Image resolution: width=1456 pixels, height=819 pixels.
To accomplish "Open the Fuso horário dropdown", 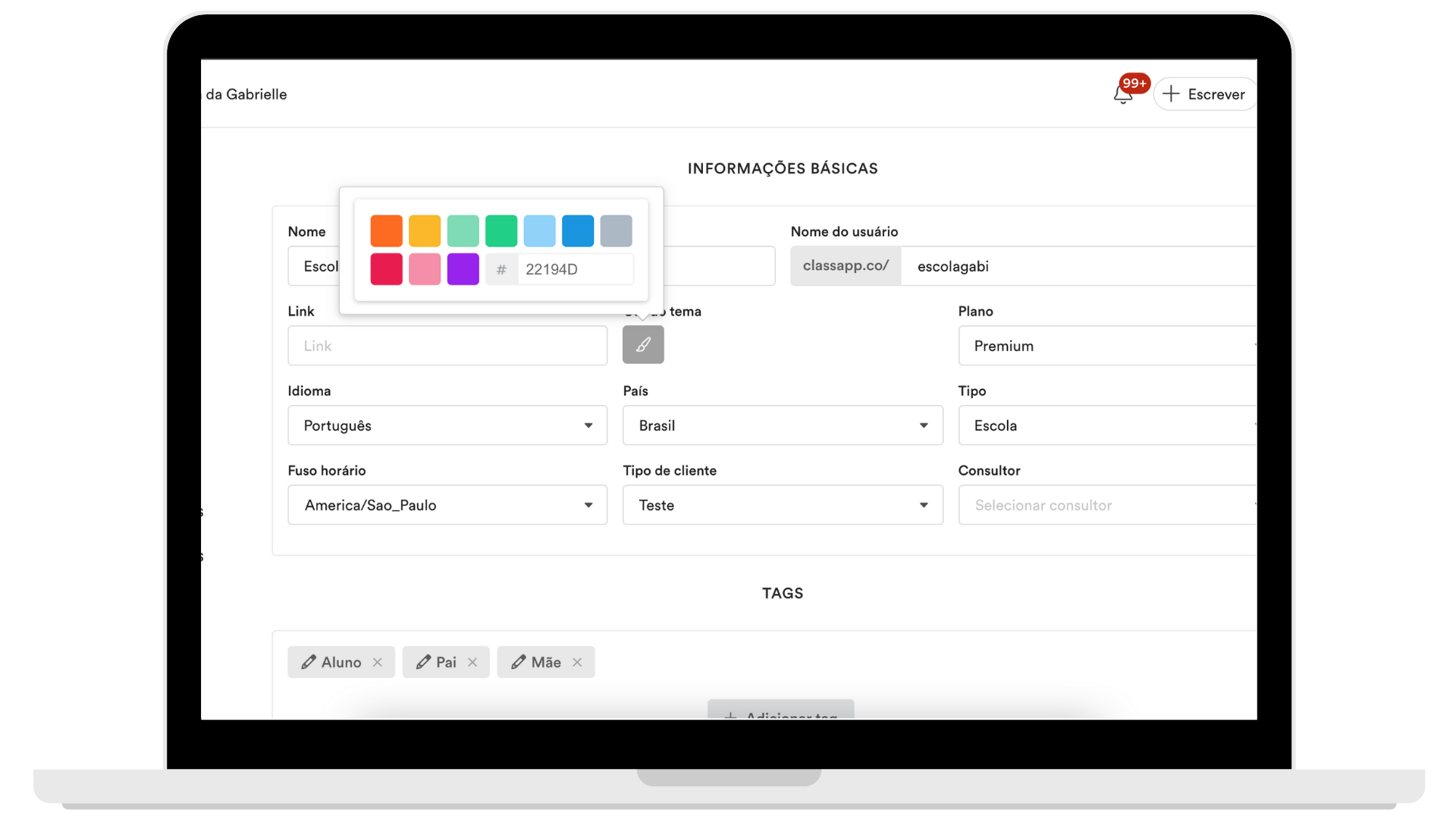I will click(x=447, y=505).
